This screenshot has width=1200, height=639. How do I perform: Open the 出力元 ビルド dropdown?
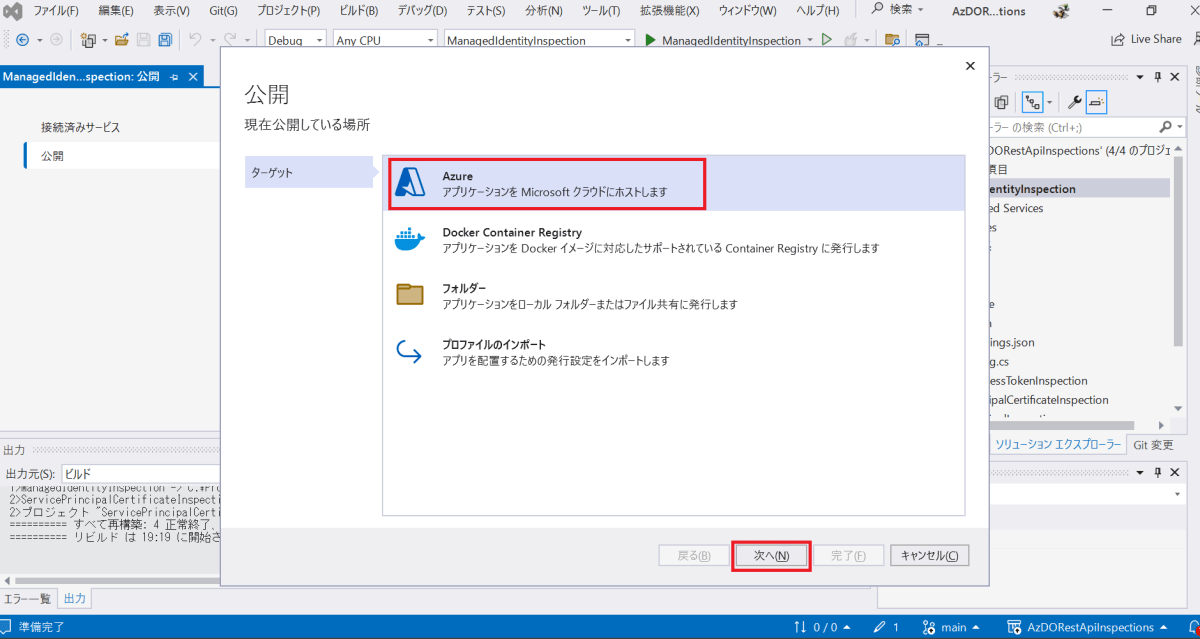pyautogui.click(x=140, y=473)
